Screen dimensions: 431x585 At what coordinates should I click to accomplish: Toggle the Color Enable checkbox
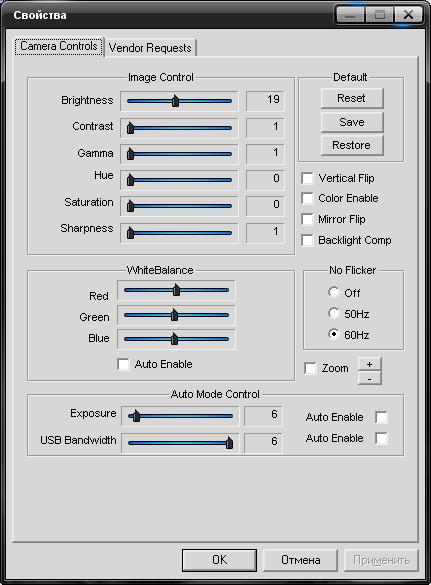click(307, 198)
